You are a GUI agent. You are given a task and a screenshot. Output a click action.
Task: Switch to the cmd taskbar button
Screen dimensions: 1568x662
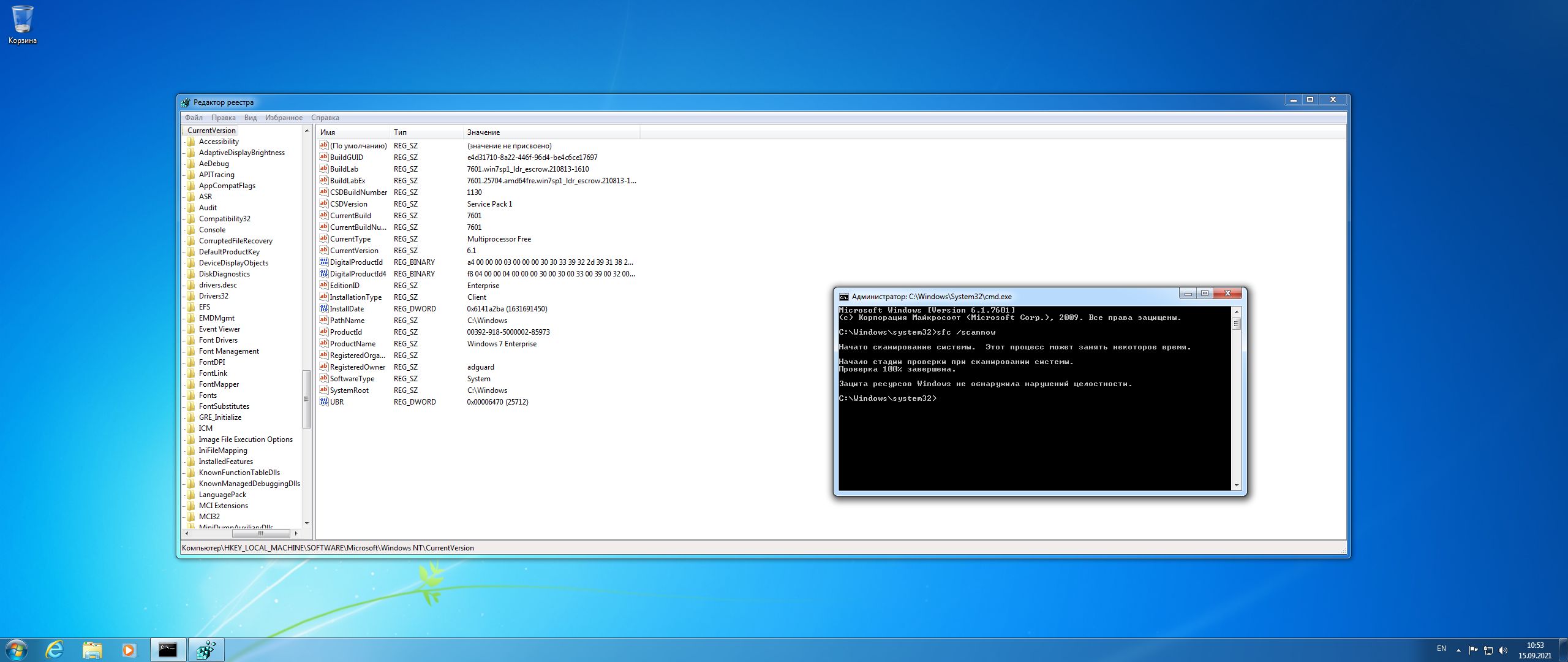click(x=168, y=649)
